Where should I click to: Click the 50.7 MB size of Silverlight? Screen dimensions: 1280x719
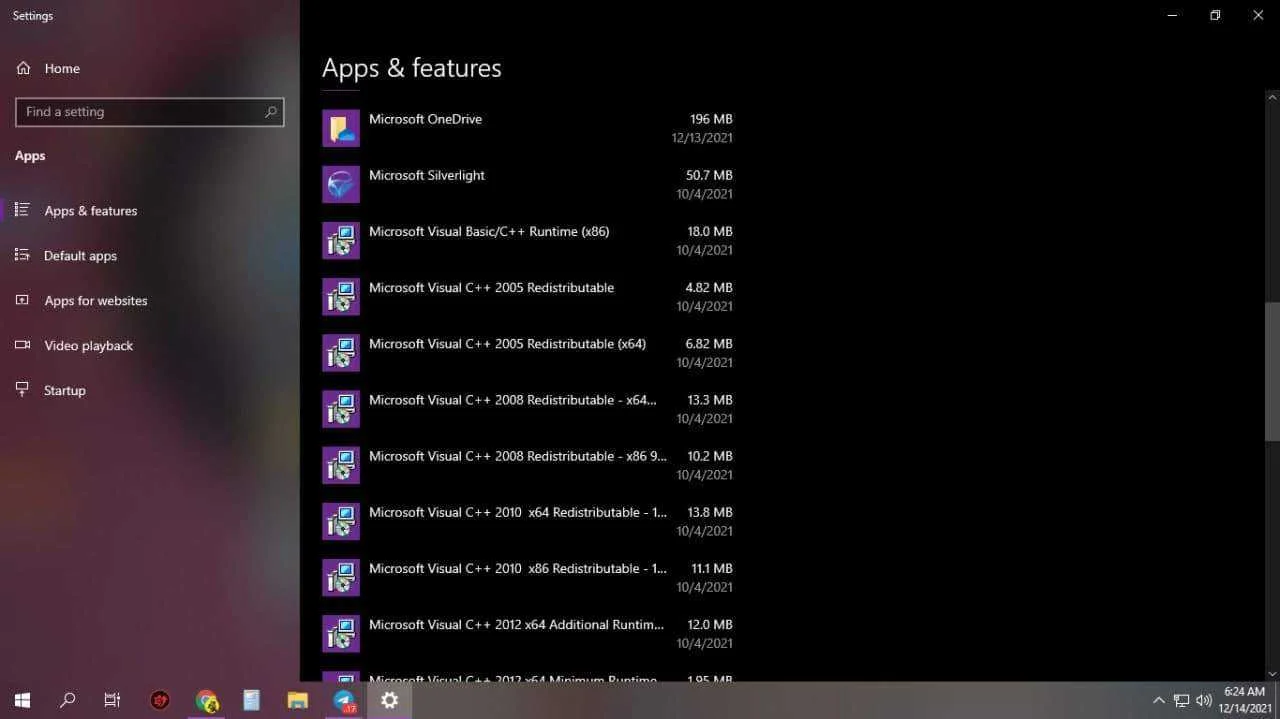(708, 175)
